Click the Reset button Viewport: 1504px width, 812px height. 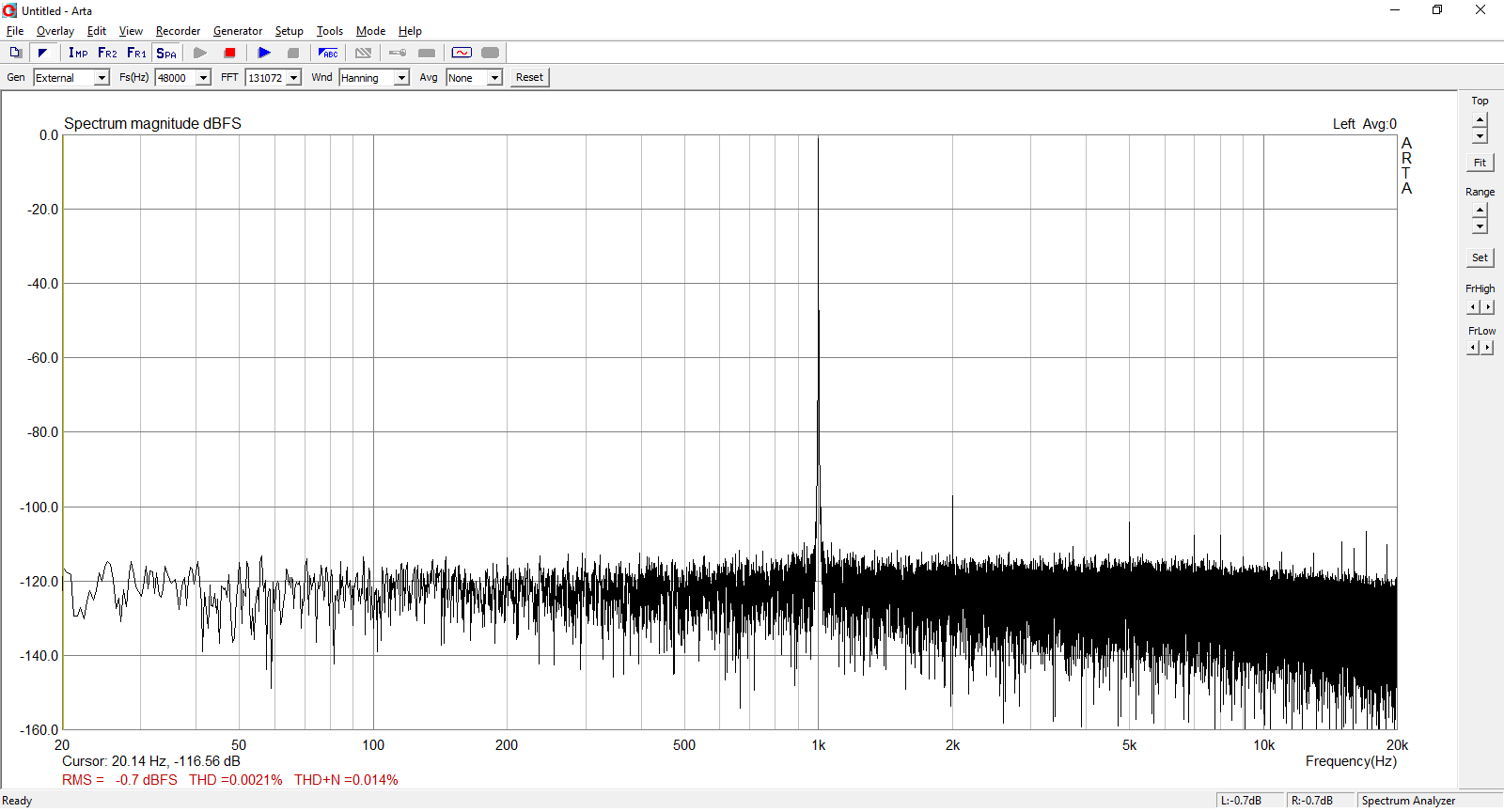tap(529, 78)
